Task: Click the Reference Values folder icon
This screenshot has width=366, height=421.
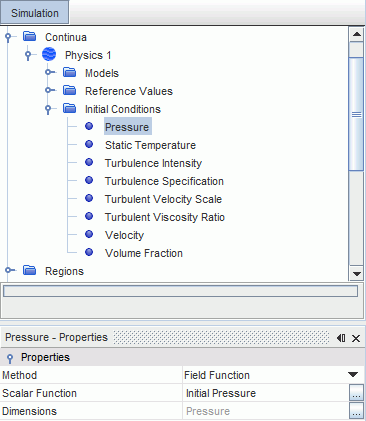Action: pyautogui.click(x=70, y=90)
